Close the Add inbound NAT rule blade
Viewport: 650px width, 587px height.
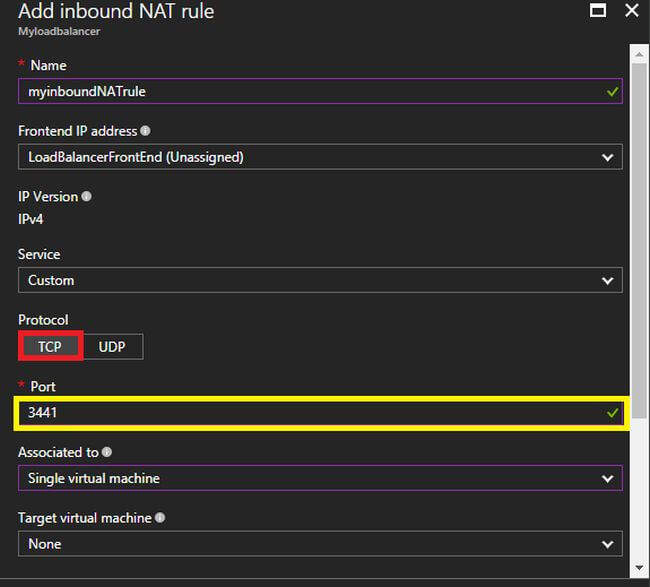pyautogui.click(x=631, y=11)
